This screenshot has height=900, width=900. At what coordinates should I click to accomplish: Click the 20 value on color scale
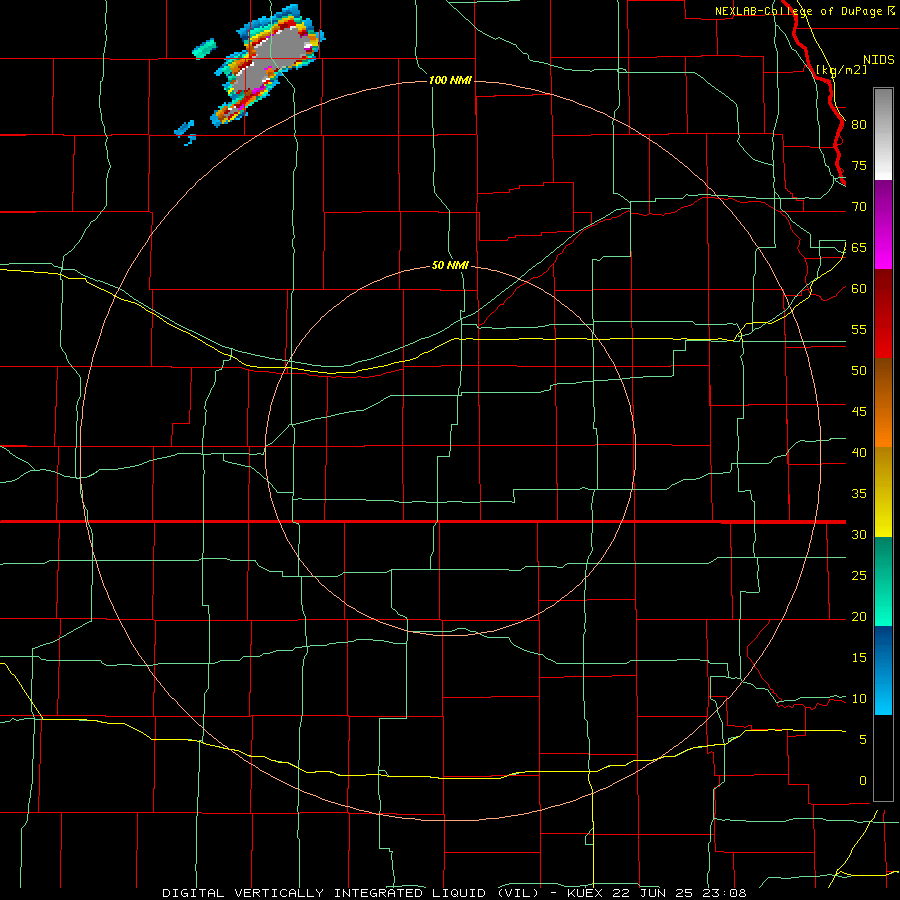click(859, 616)
